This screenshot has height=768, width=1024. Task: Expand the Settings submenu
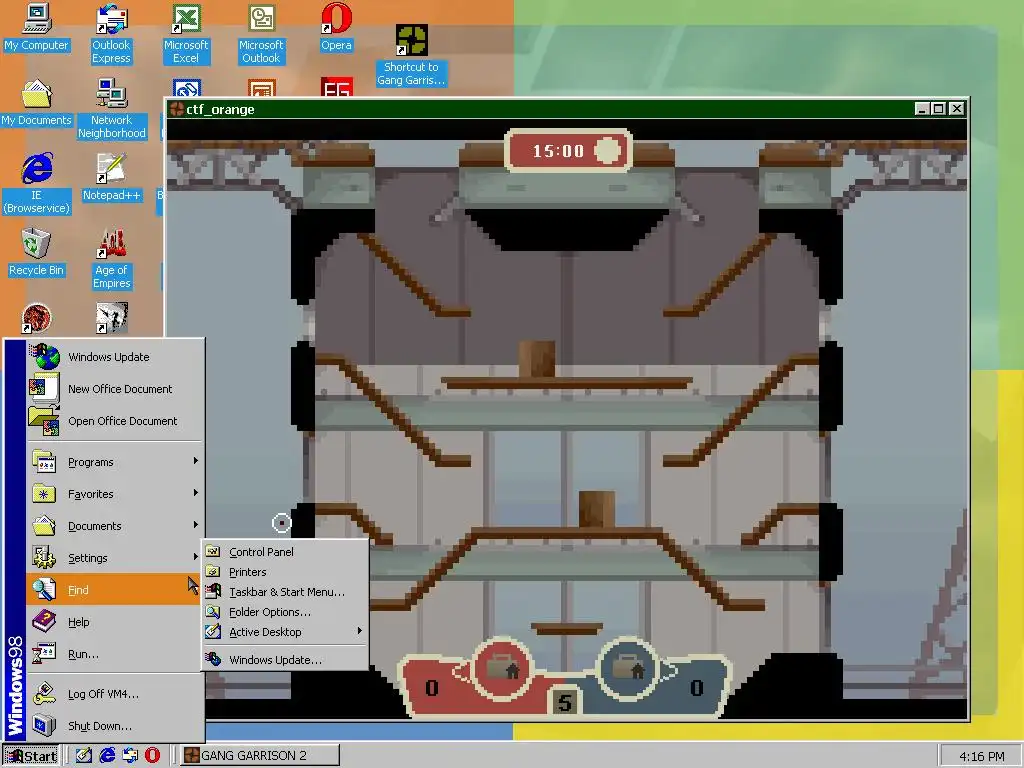(x=116, y=558)
